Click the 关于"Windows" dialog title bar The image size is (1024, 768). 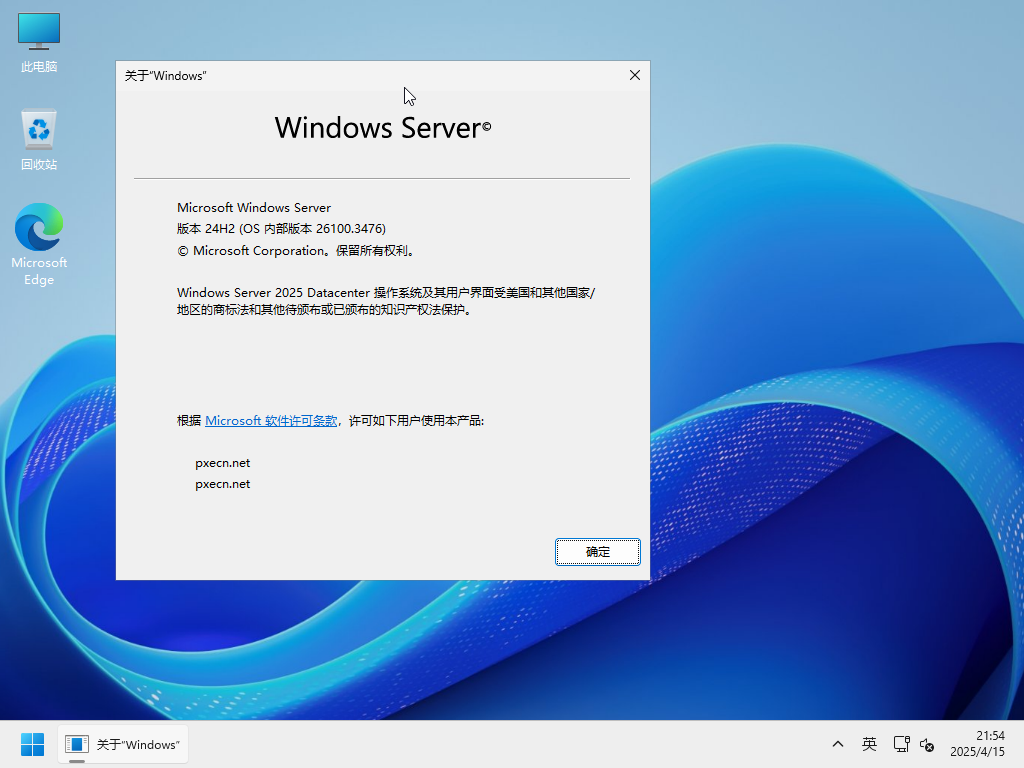click(350, 75)
